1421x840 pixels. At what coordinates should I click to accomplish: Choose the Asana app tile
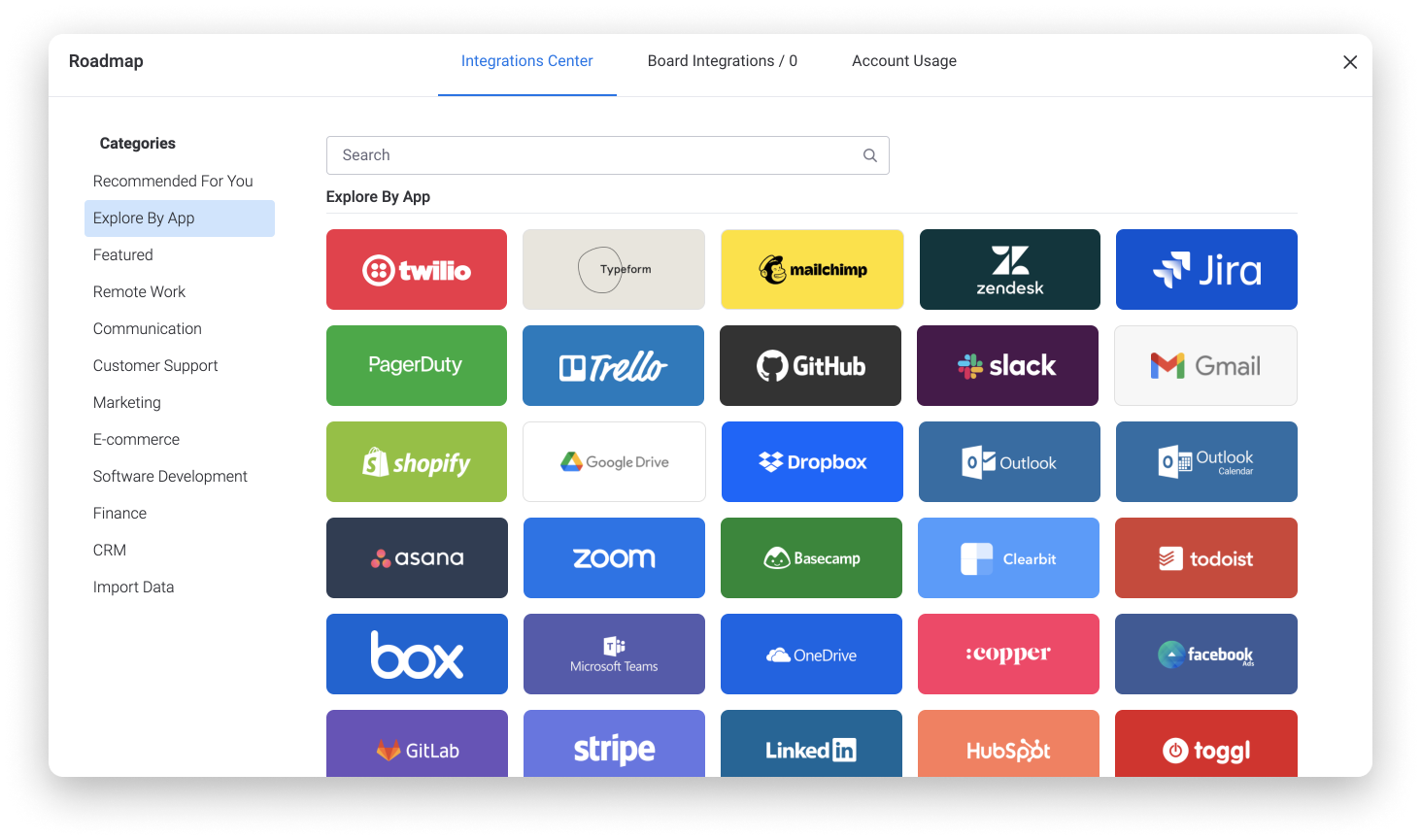pyautogui.click(x=417, y=557)
